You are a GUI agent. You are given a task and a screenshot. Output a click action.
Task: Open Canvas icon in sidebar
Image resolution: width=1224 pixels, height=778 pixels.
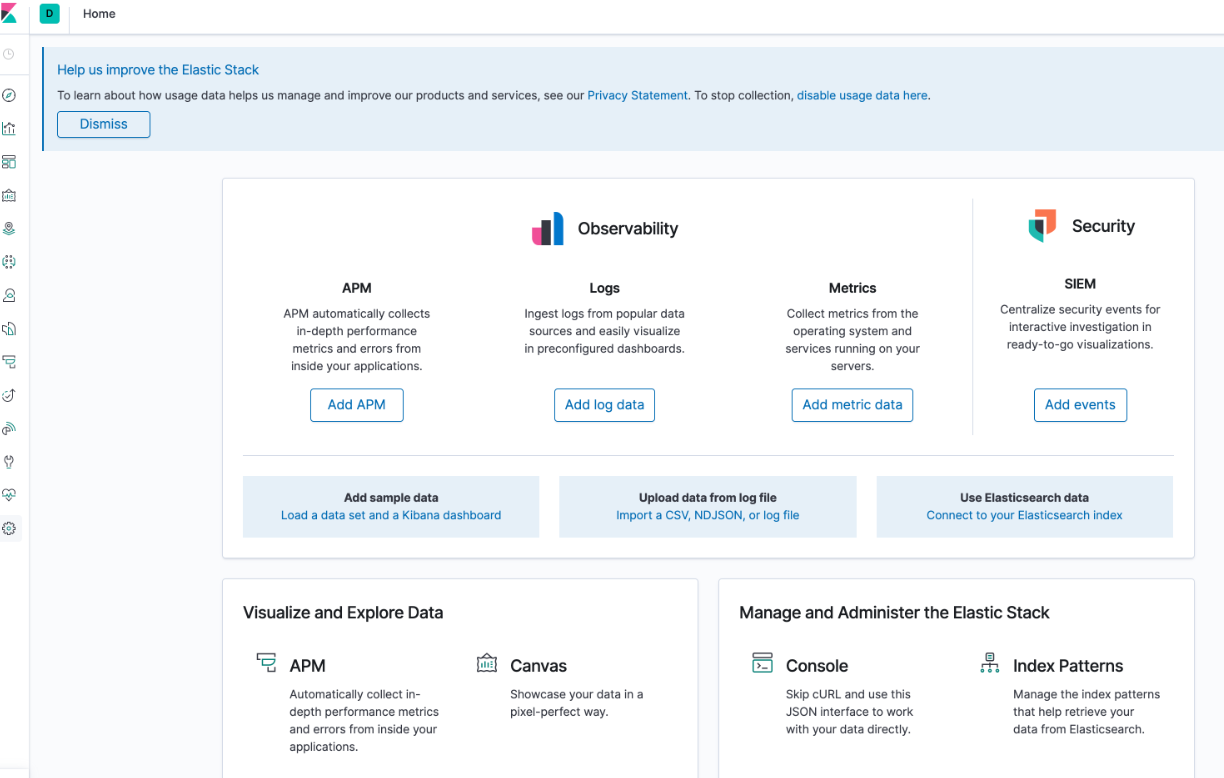point(9,195)
